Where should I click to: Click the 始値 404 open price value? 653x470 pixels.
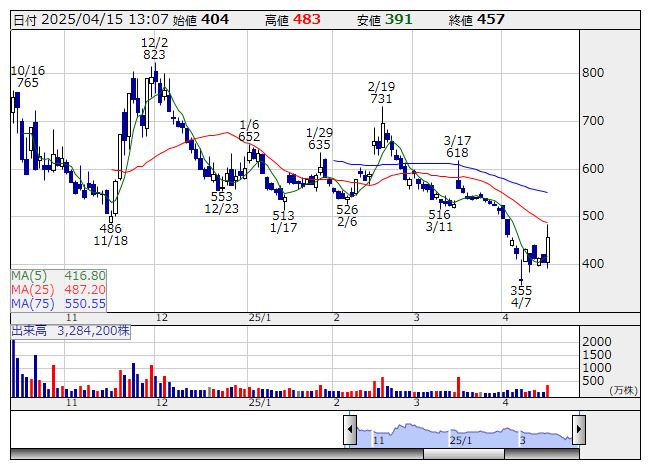click(x=201, y=20)
